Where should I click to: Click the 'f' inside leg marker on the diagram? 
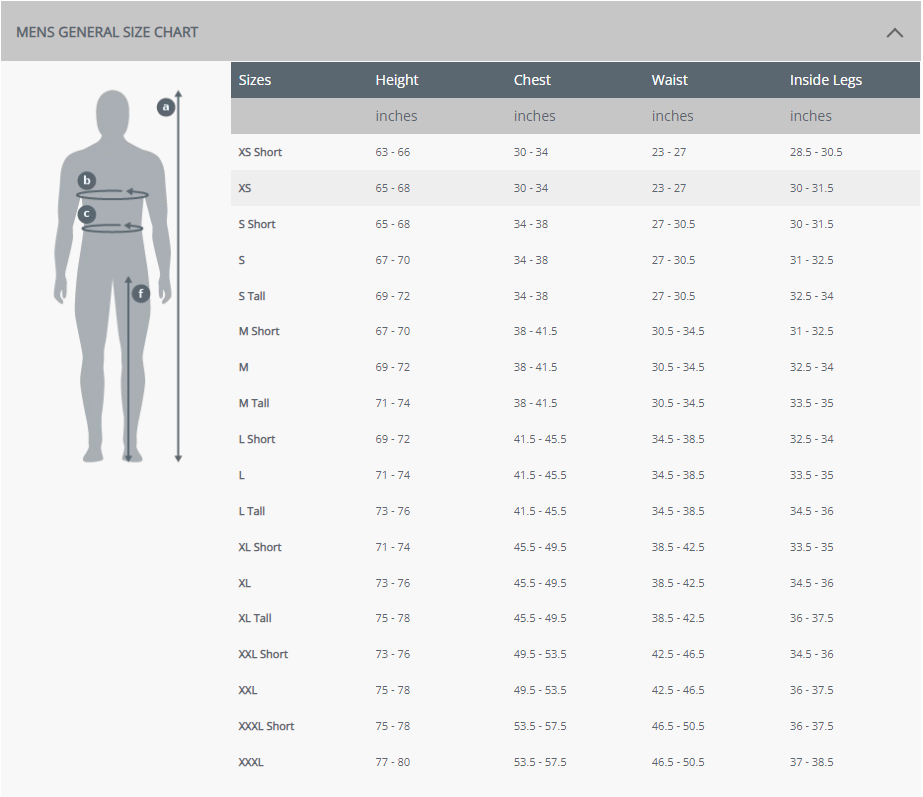tap(140, 293)
